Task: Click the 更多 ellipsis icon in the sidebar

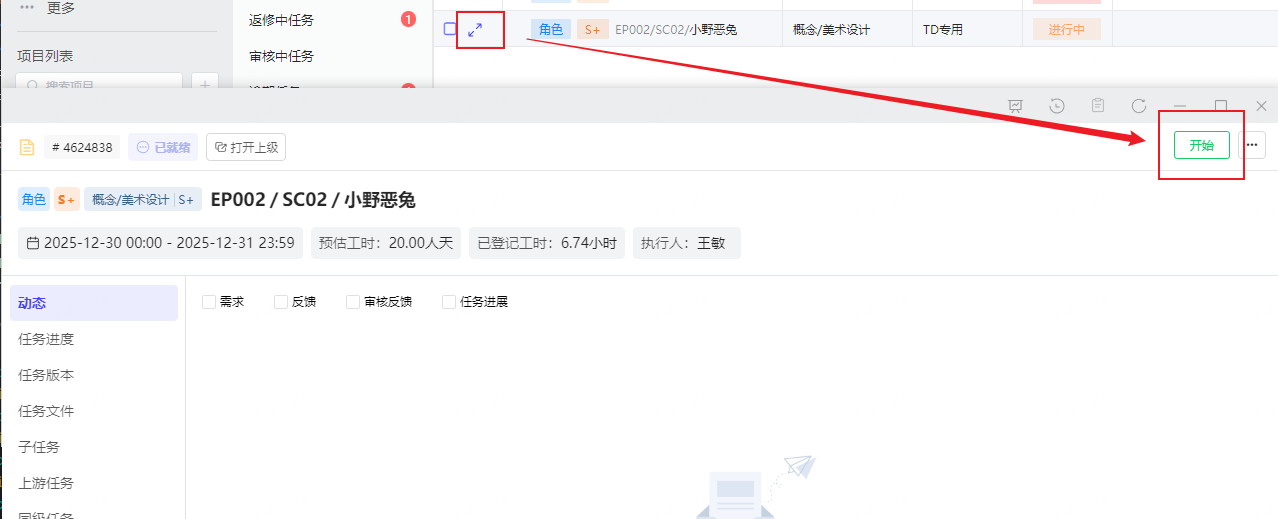Action: (27, 7)
